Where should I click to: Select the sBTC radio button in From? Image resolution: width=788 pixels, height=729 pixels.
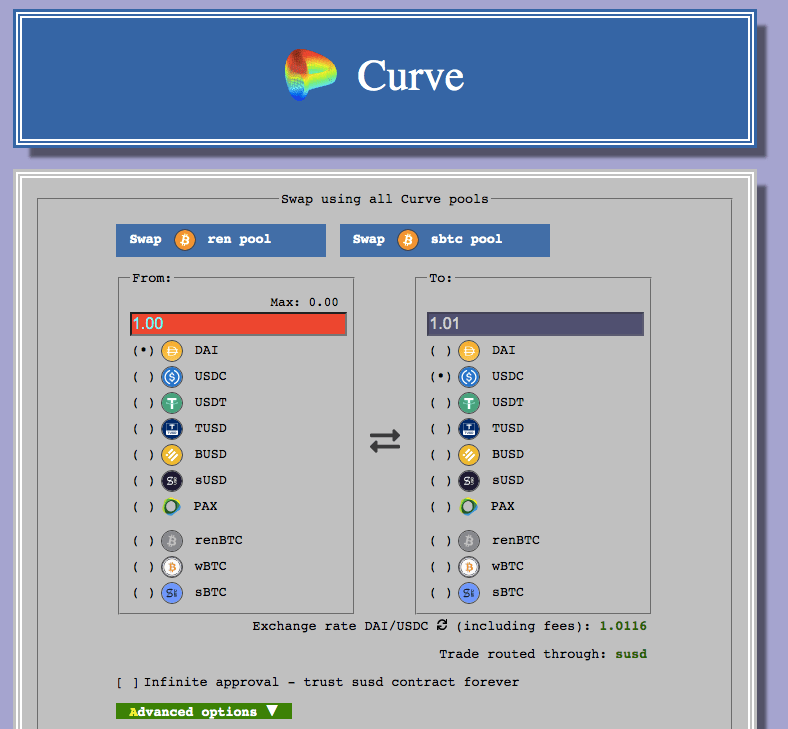pos(143,593)
